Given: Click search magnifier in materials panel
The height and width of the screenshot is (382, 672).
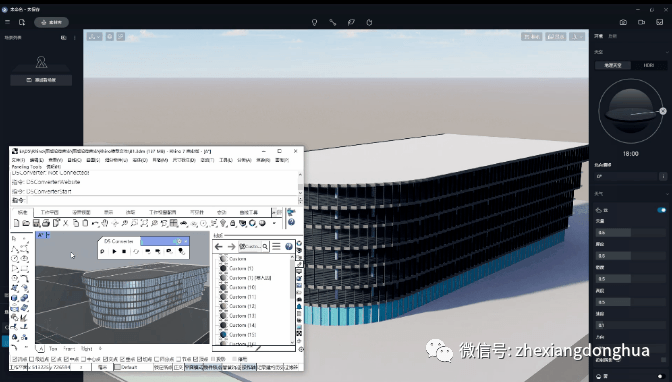Looking at the screenshot, I should coord(265,247).
